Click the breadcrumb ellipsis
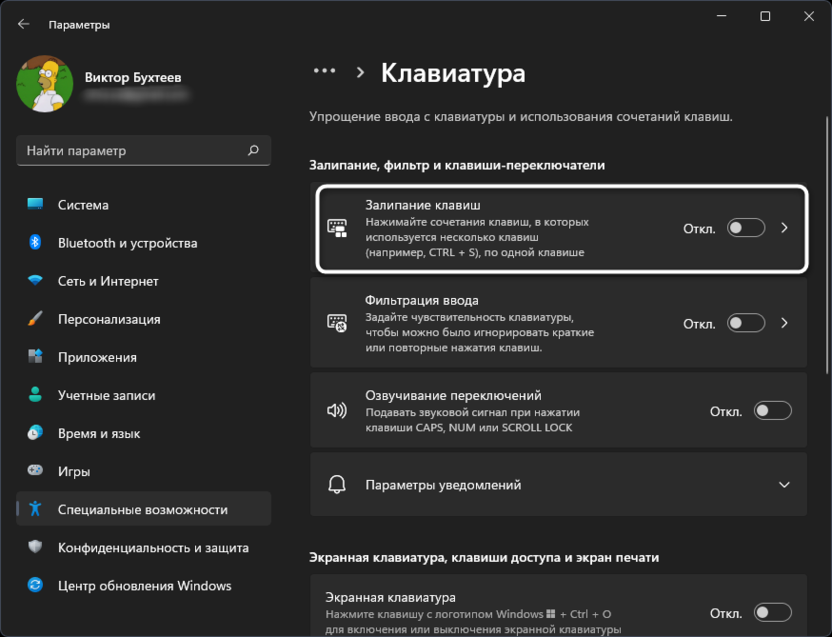 (x=324, y=71)
